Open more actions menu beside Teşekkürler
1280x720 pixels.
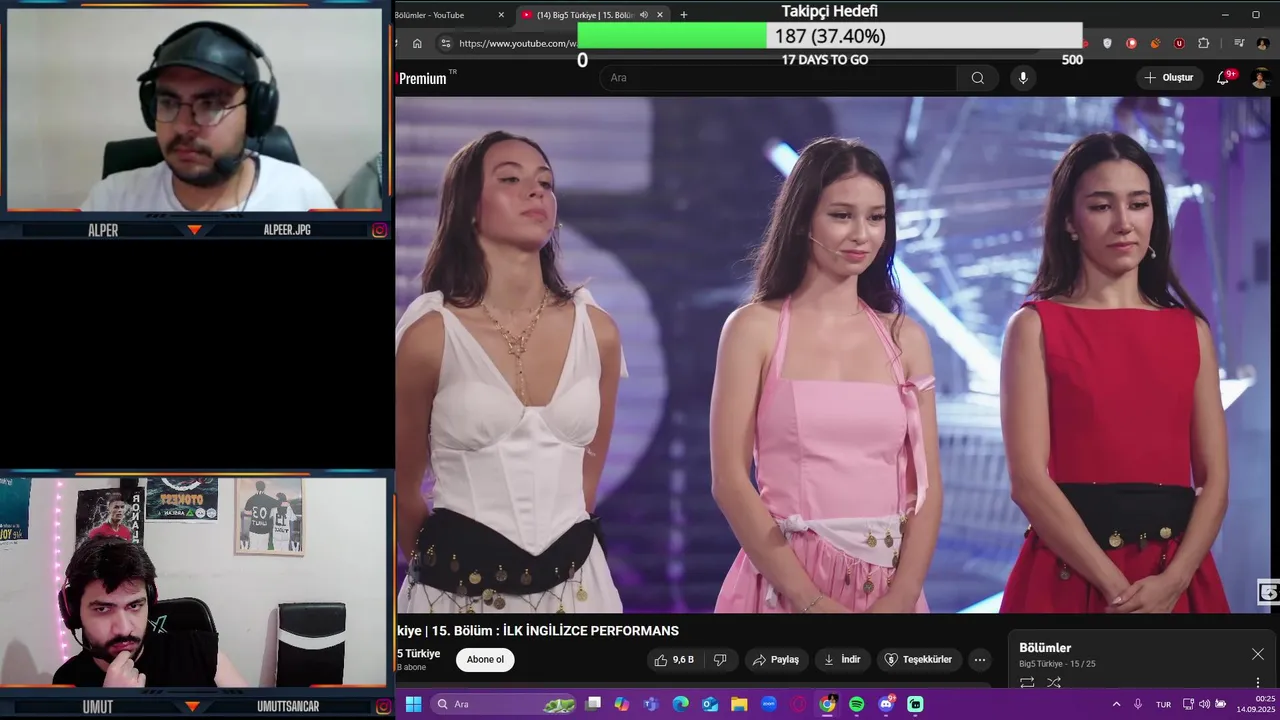tap(980, 660)
